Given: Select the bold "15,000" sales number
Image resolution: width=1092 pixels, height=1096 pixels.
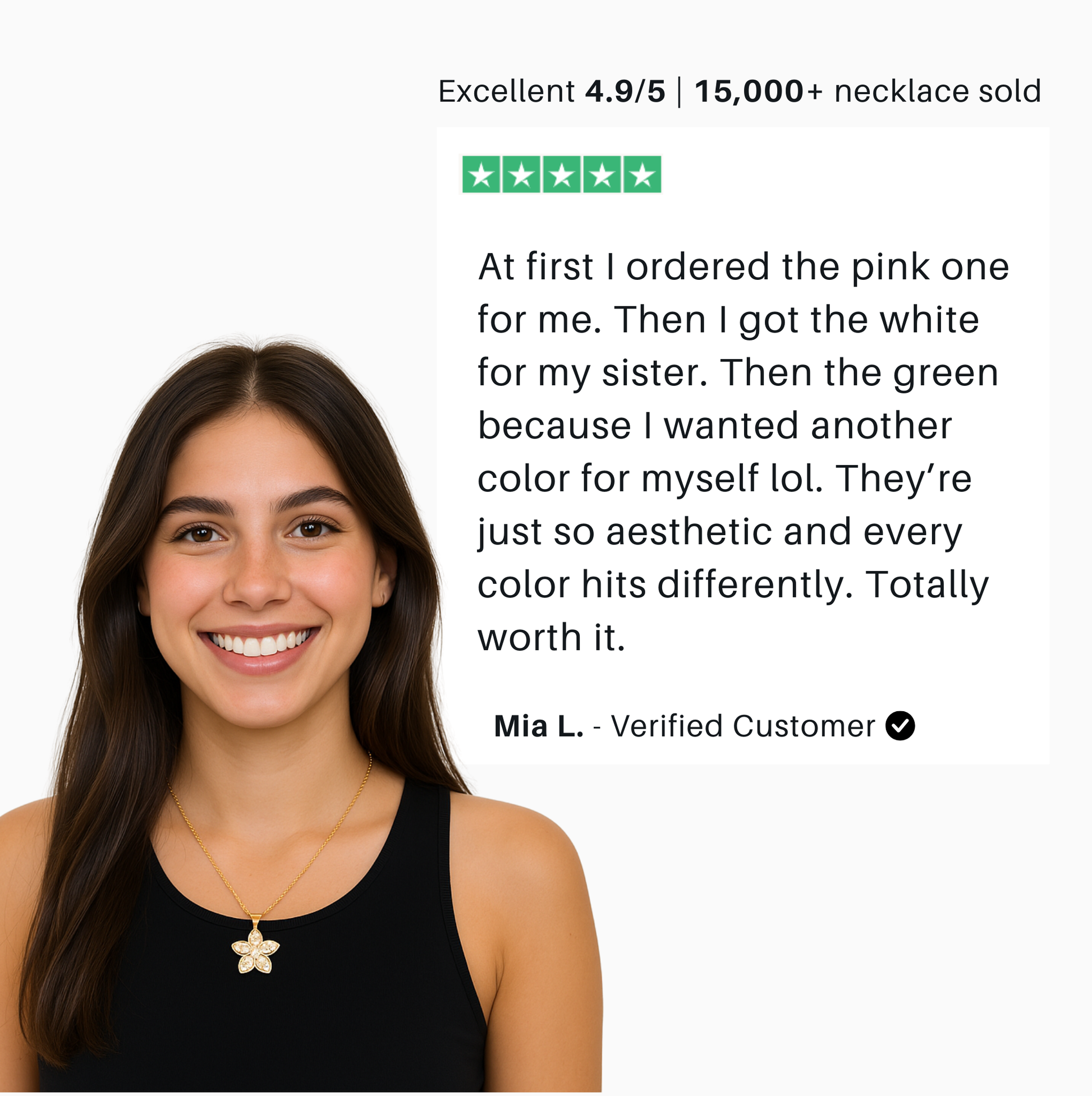Looking at the screenshot, I should tap(749, 92).
